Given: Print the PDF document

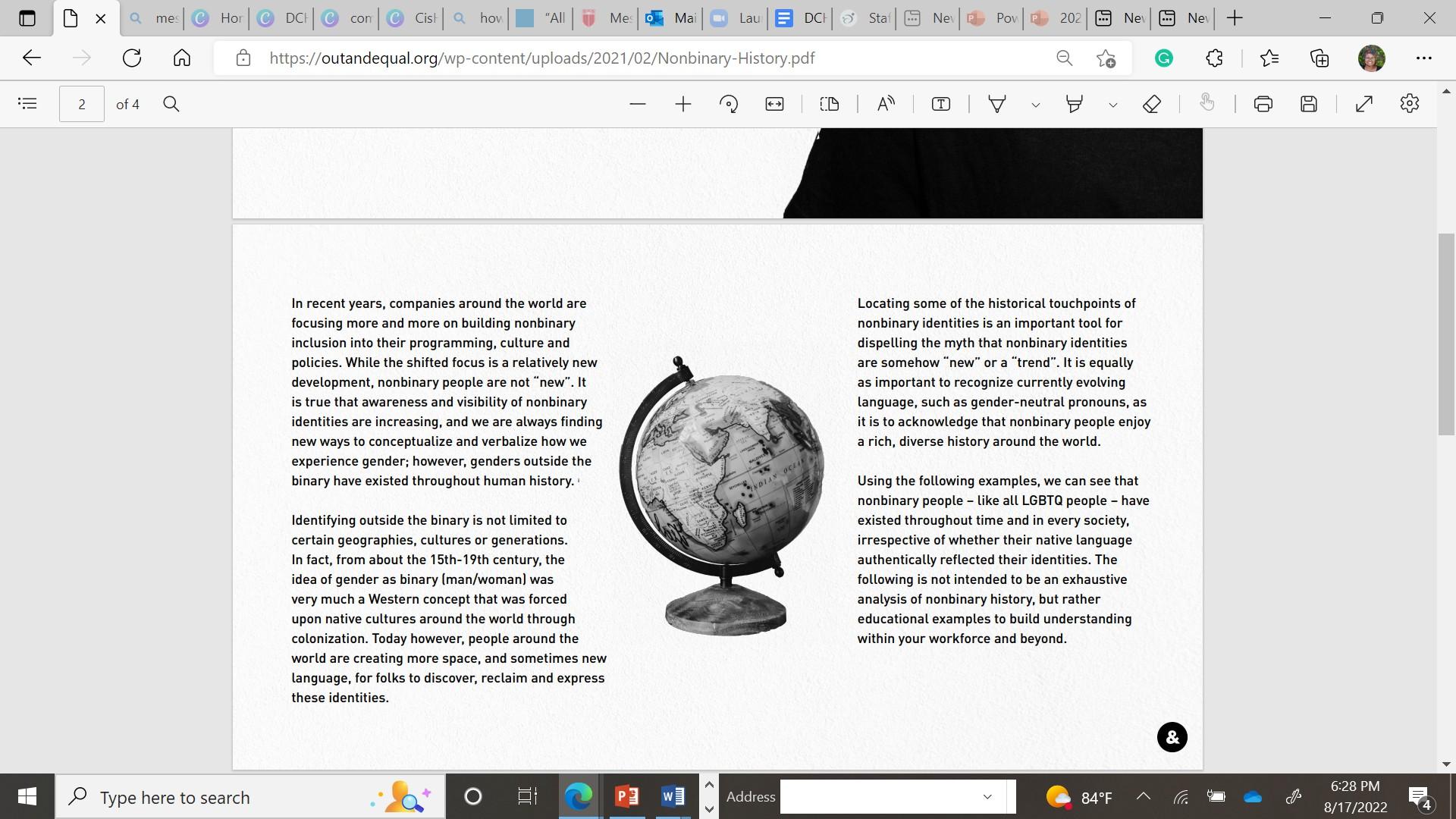Looking at the screenshot, I should 1263,104.
